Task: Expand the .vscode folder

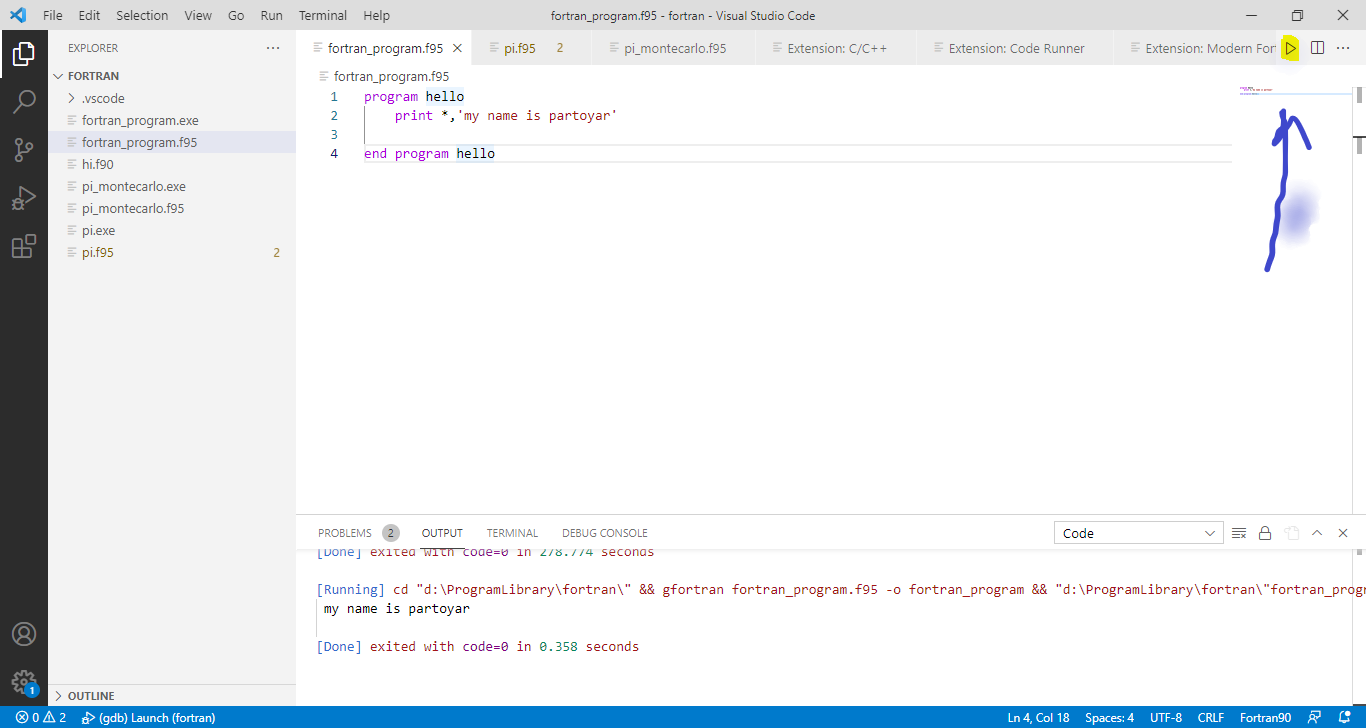Action: [103, 98]
